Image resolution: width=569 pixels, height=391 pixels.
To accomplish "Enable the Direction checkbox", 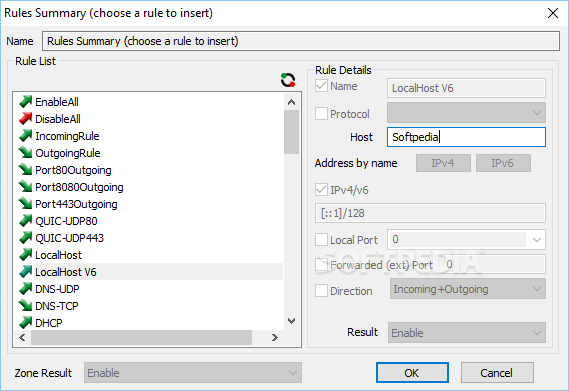I will click(322, 291).
